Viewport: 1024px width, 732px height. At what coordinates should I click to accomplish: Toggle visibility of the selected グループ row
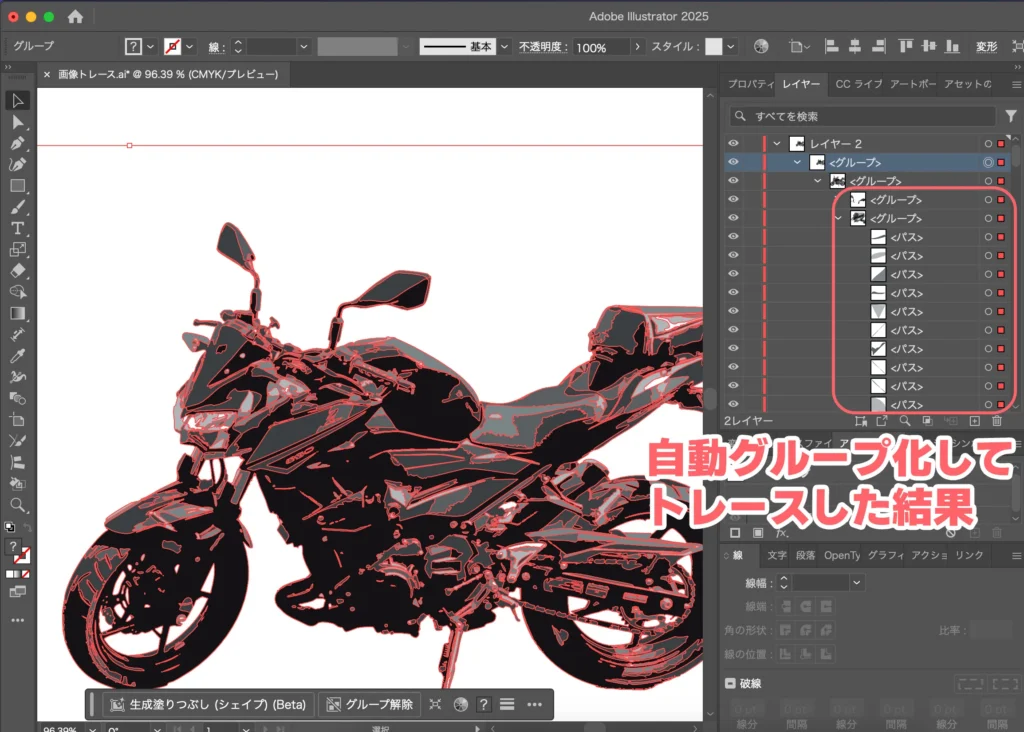[x=733, y=162]
